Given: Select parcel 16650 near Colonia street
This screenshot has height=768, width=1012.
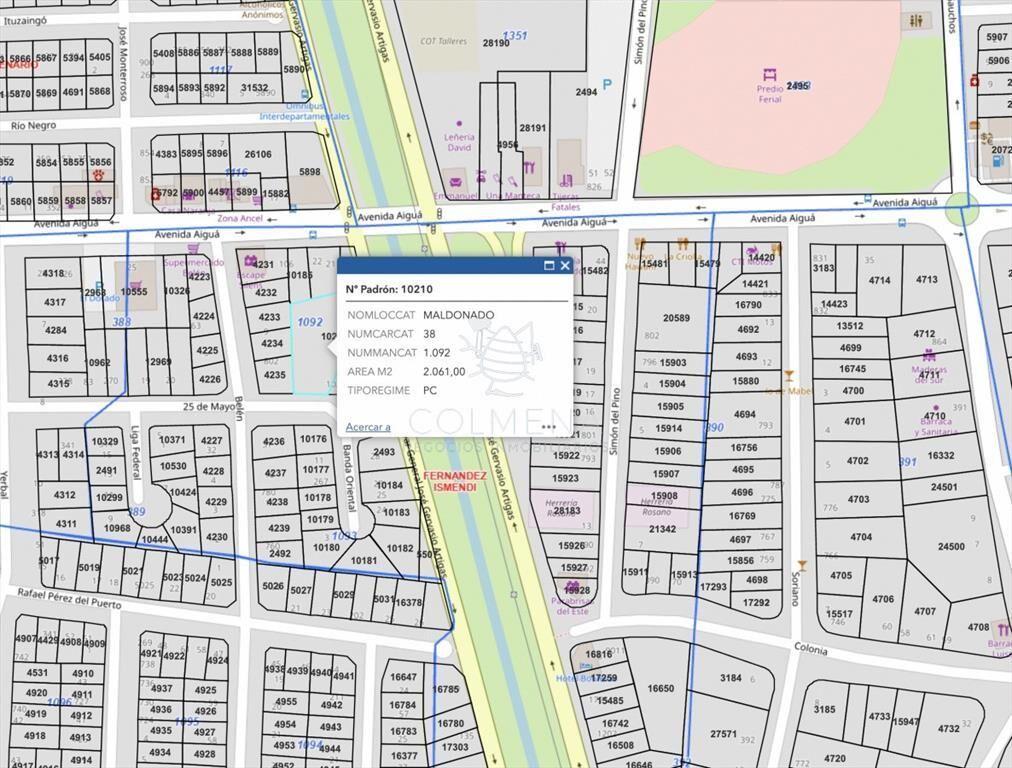Looking at the screenshot, I should coord(660,689).
